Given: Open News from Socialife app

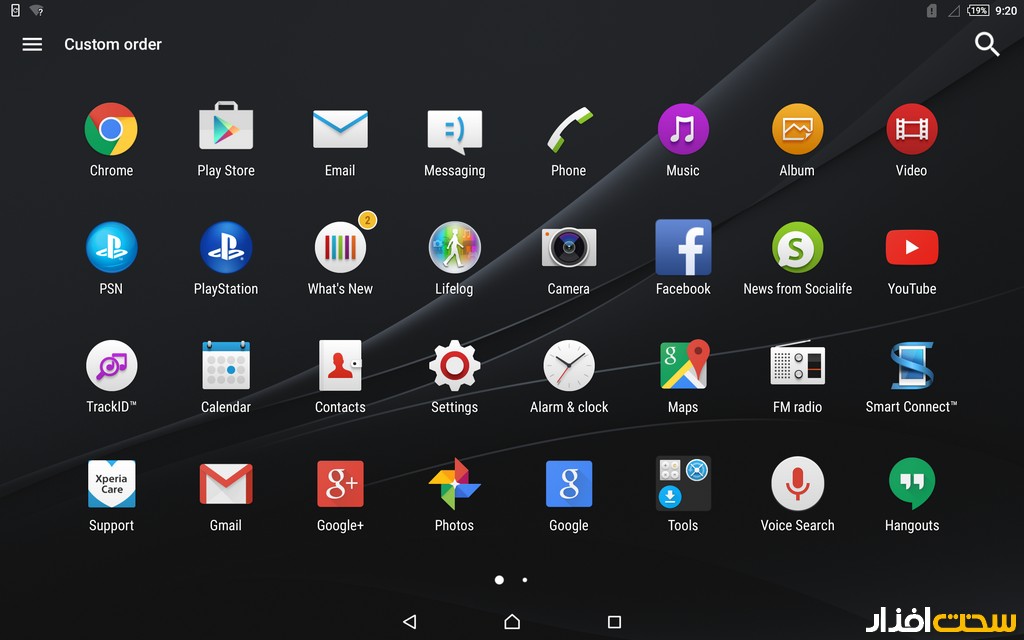Looking at the screenshot, I should (x=797, y=248).
